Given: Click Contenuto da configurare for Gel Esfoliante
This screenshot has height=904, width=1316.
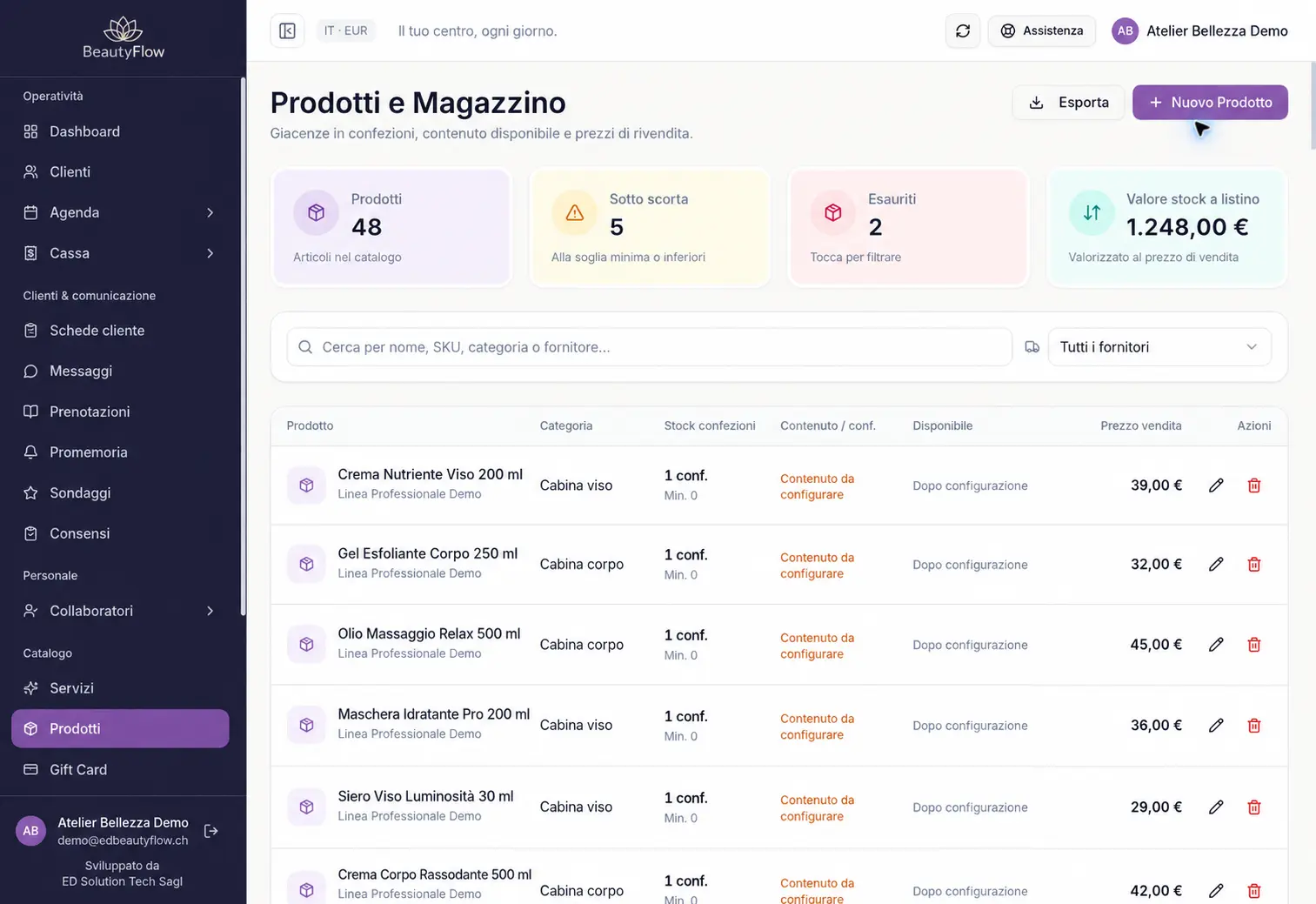Looking at the screenshot, I should [x=817, y=566].
